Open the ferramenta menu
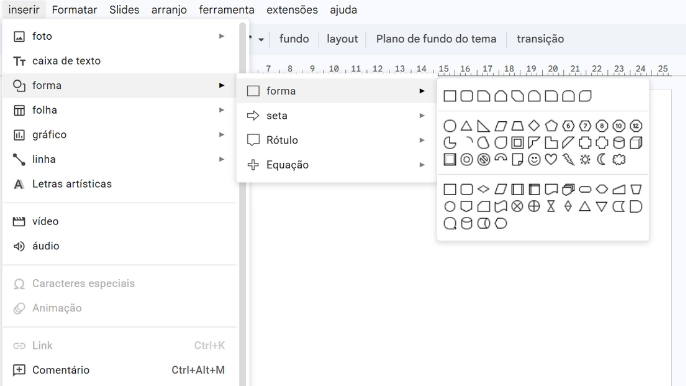Image resolution: width=686 pixels, height=386 pixels. [x=227, y=10]
